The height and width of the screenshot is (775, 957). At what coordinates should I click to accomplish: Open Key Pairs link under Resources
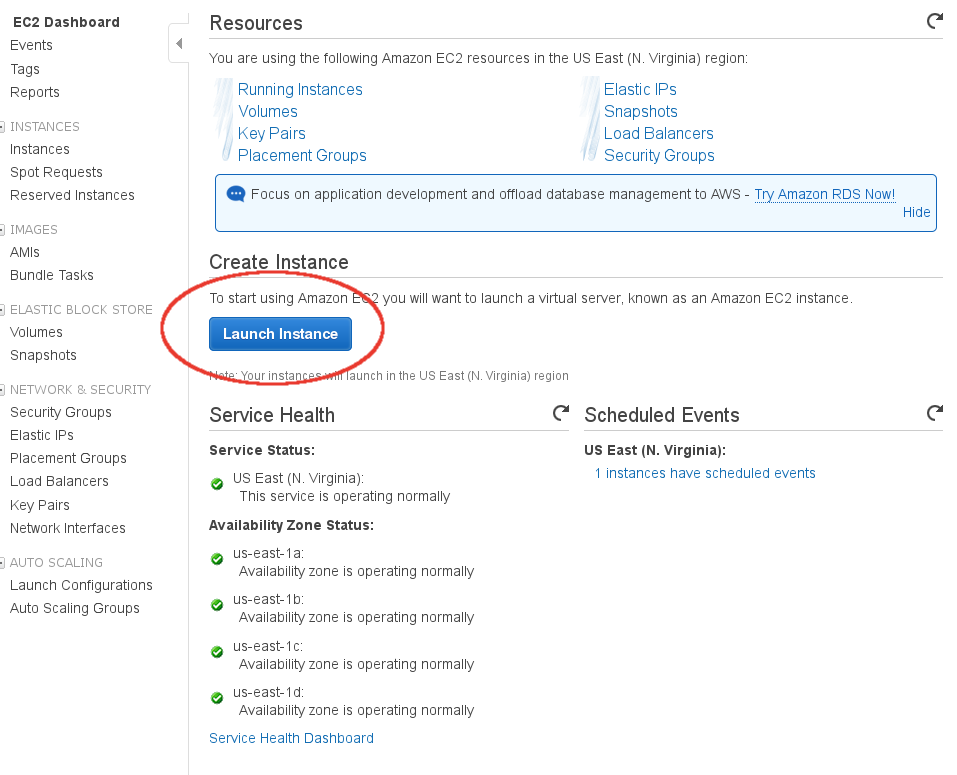click(x=272, y=133)
